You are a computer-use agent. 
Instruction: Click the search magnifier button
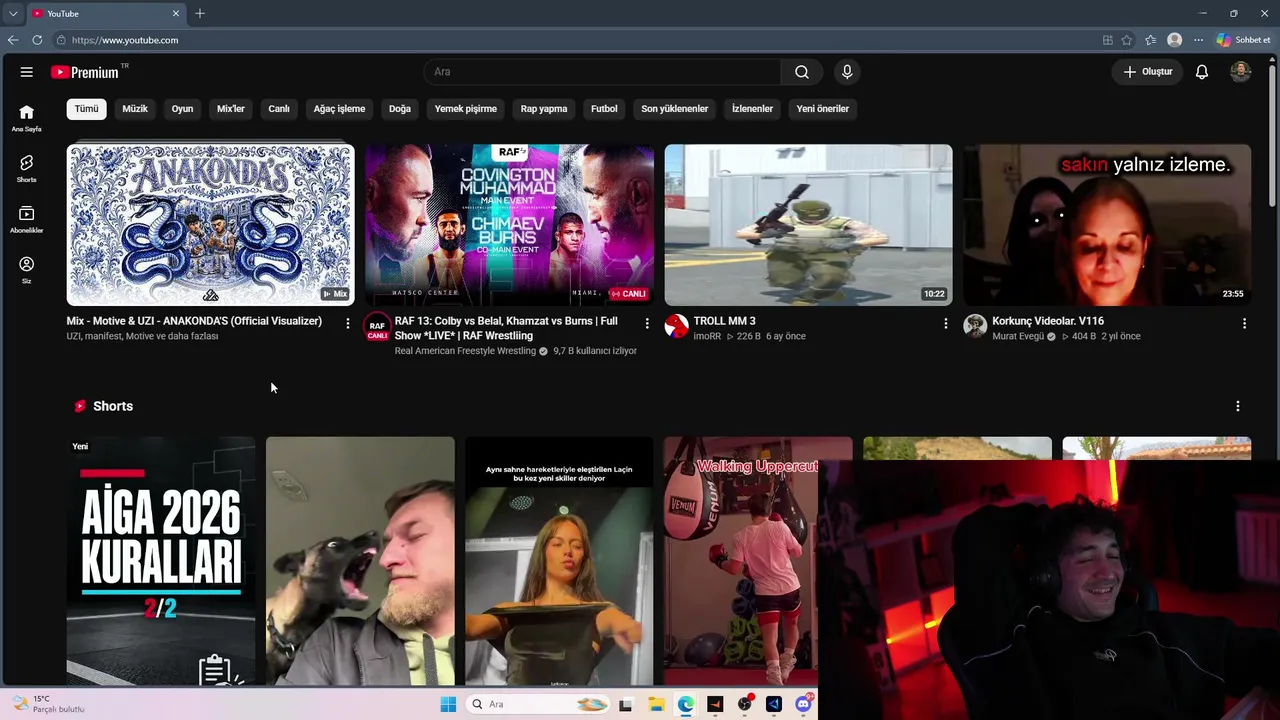(802, 72)
